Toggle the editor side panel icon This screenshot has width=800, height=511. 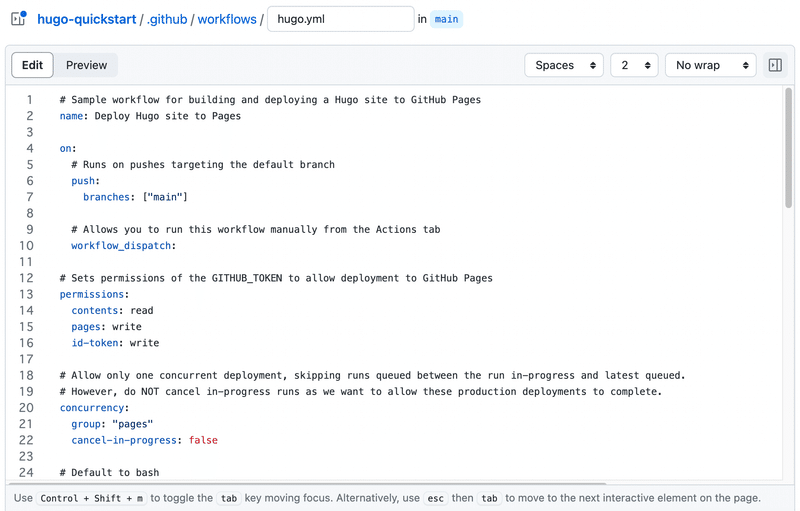775,65
